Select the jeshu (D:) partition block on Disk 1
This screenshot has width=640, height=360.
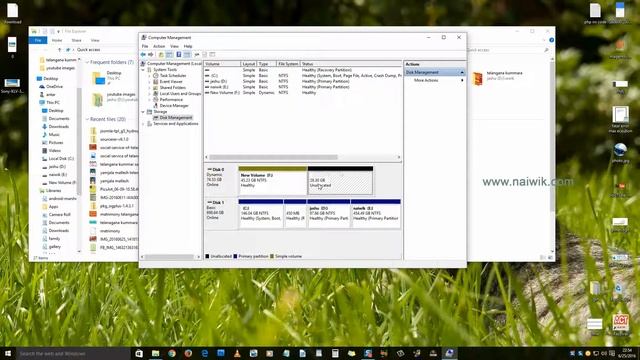tap(329, 213)
